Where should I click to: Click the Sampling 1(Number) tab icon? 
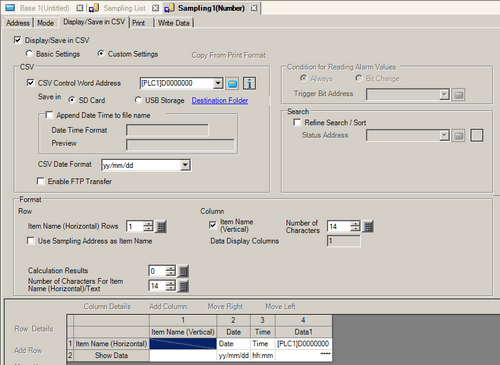click(169, 8)
